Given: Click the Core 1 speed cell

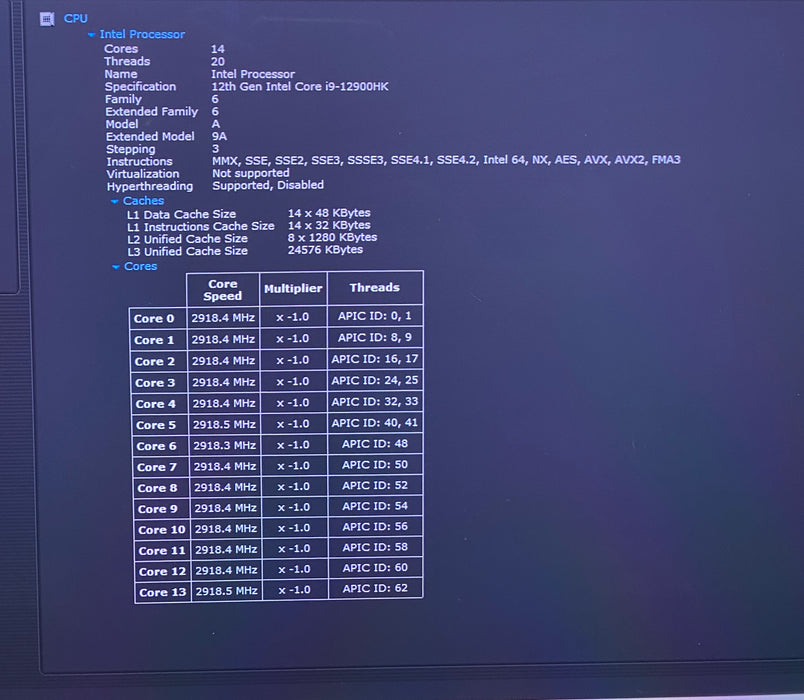Looking at the screenshot, I should tap(224, 339).
